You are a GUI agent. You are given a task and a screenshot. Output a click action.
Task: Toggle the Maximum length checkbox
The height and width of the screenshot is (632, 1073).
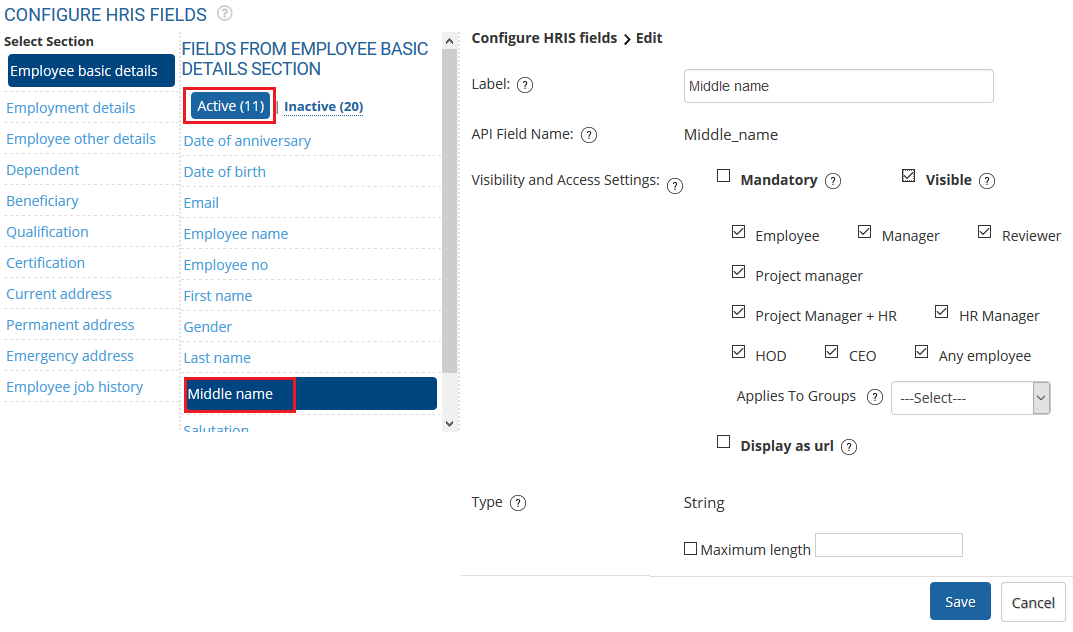click(x=690, y=548)
